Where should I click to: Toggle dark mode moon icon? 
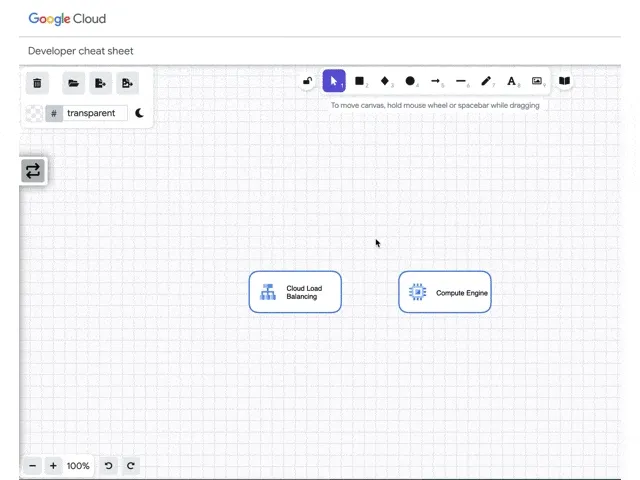[x=139, y=113]
